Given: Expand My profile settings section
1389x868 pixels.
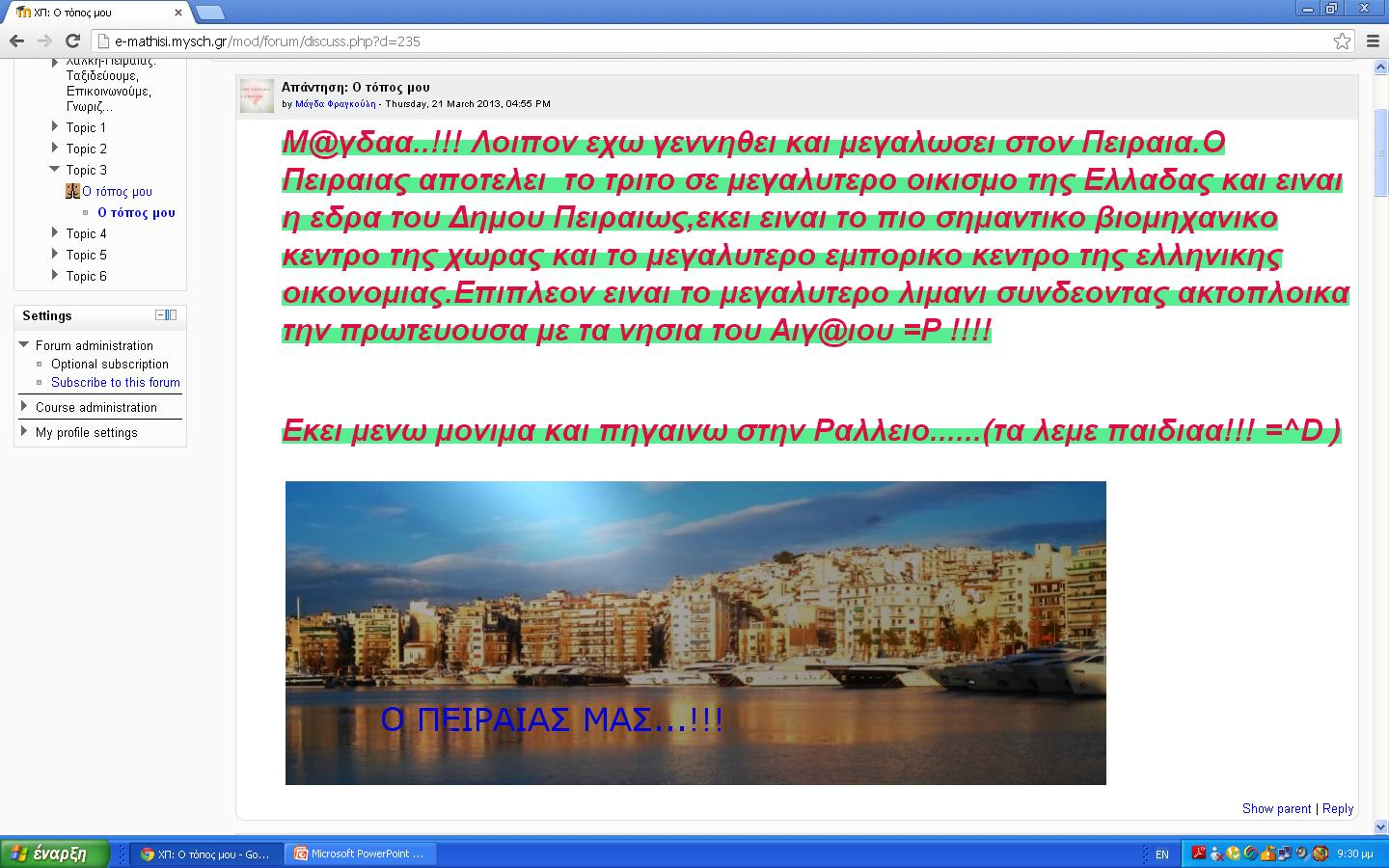Looking at the screenshot, I should (x=24, y=431).
